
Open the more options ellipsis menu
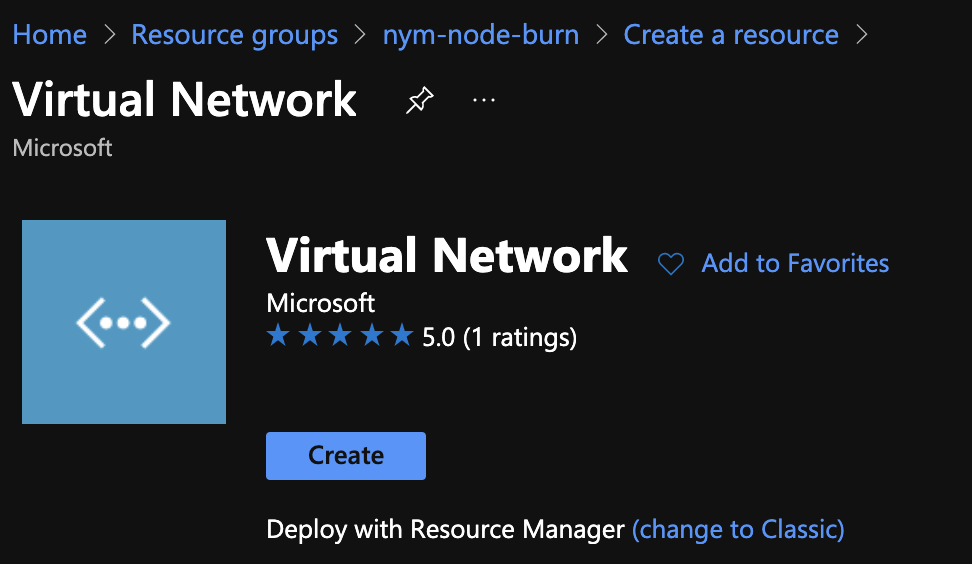(x=484, y=100)
